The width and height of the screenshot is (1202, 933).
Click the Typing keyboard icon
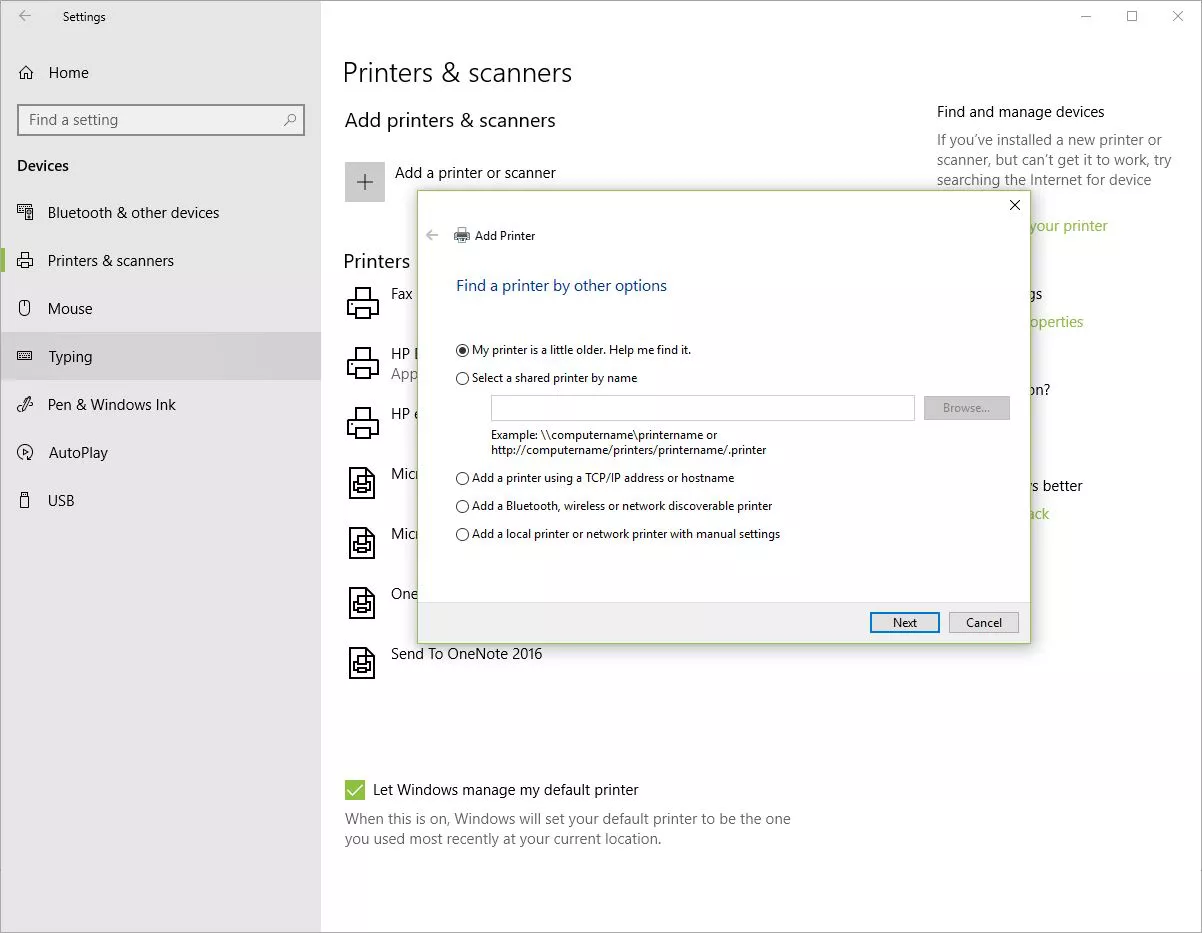click(26, 357)
